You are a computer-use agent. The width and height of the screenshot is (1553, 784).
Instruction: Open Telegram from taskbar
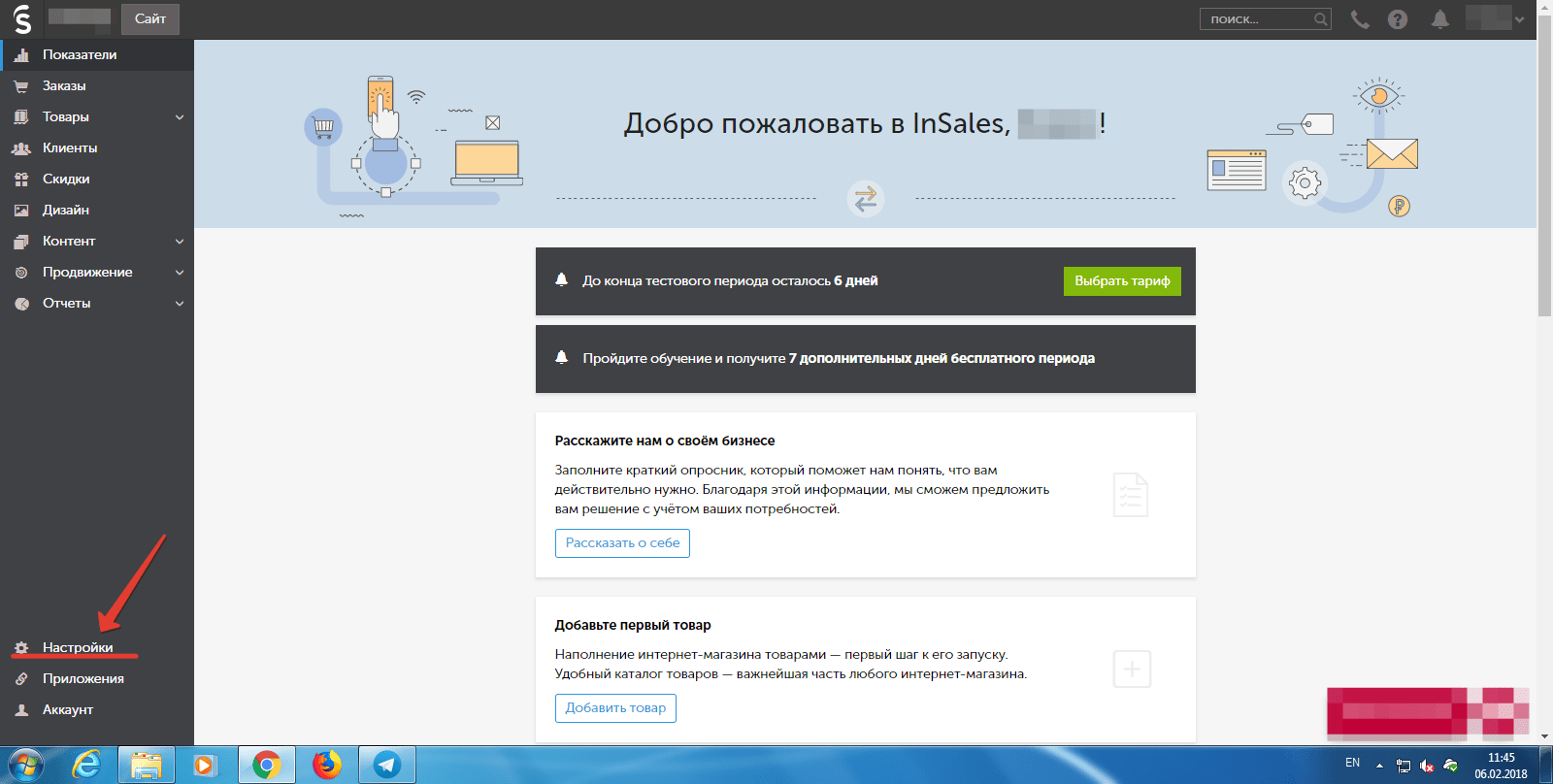[387, 765]
